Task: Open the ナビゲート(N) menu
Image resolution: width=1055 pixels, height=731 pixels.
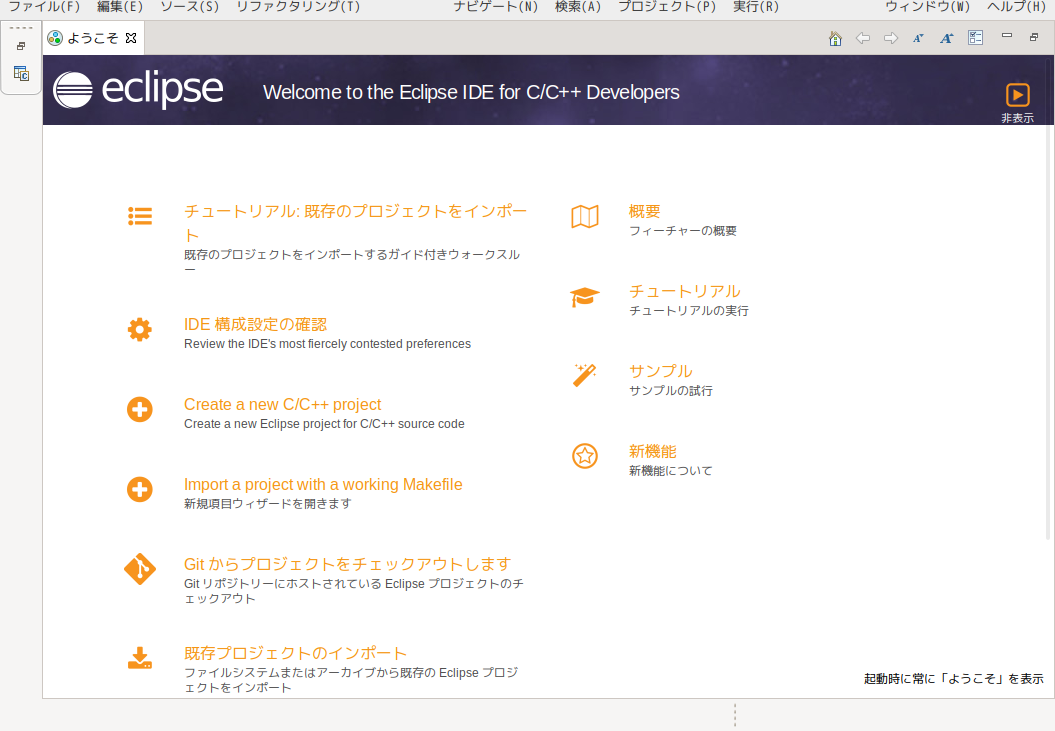Action: point(495,7)
